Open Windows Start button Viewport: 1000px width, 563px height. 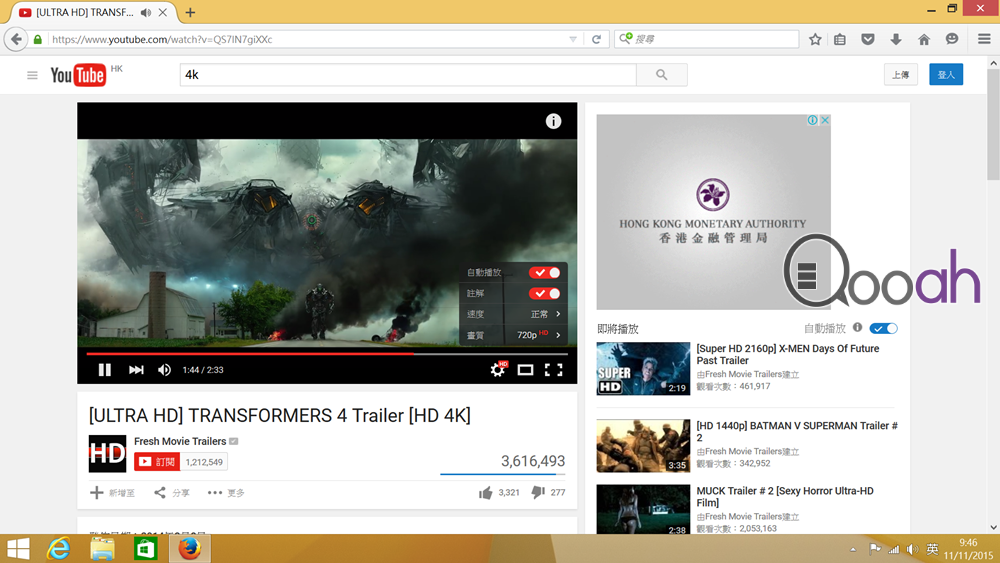pos(18,548)
